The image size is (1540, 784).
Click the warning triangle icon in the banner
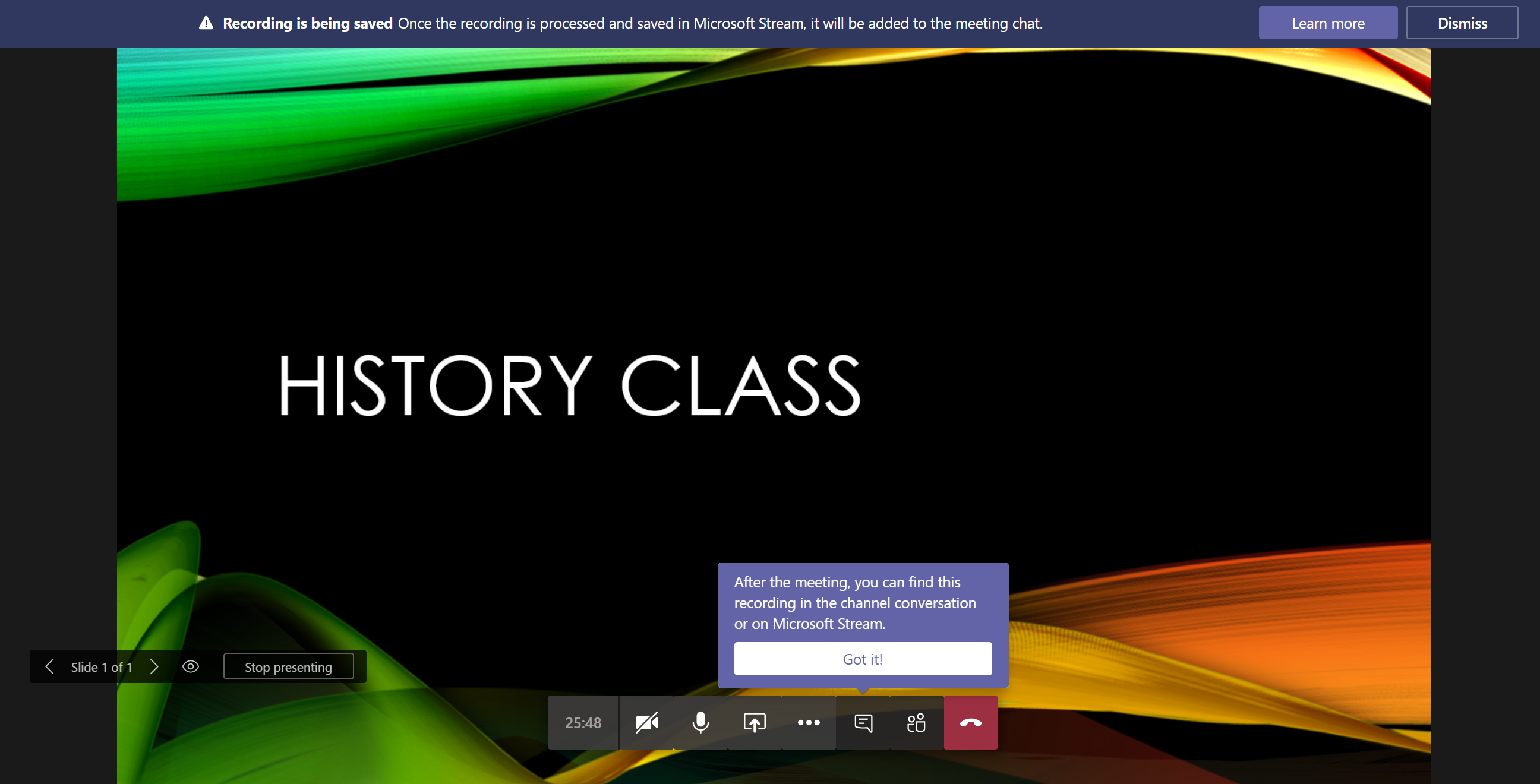pyautogui.click(x=206, y=23)
